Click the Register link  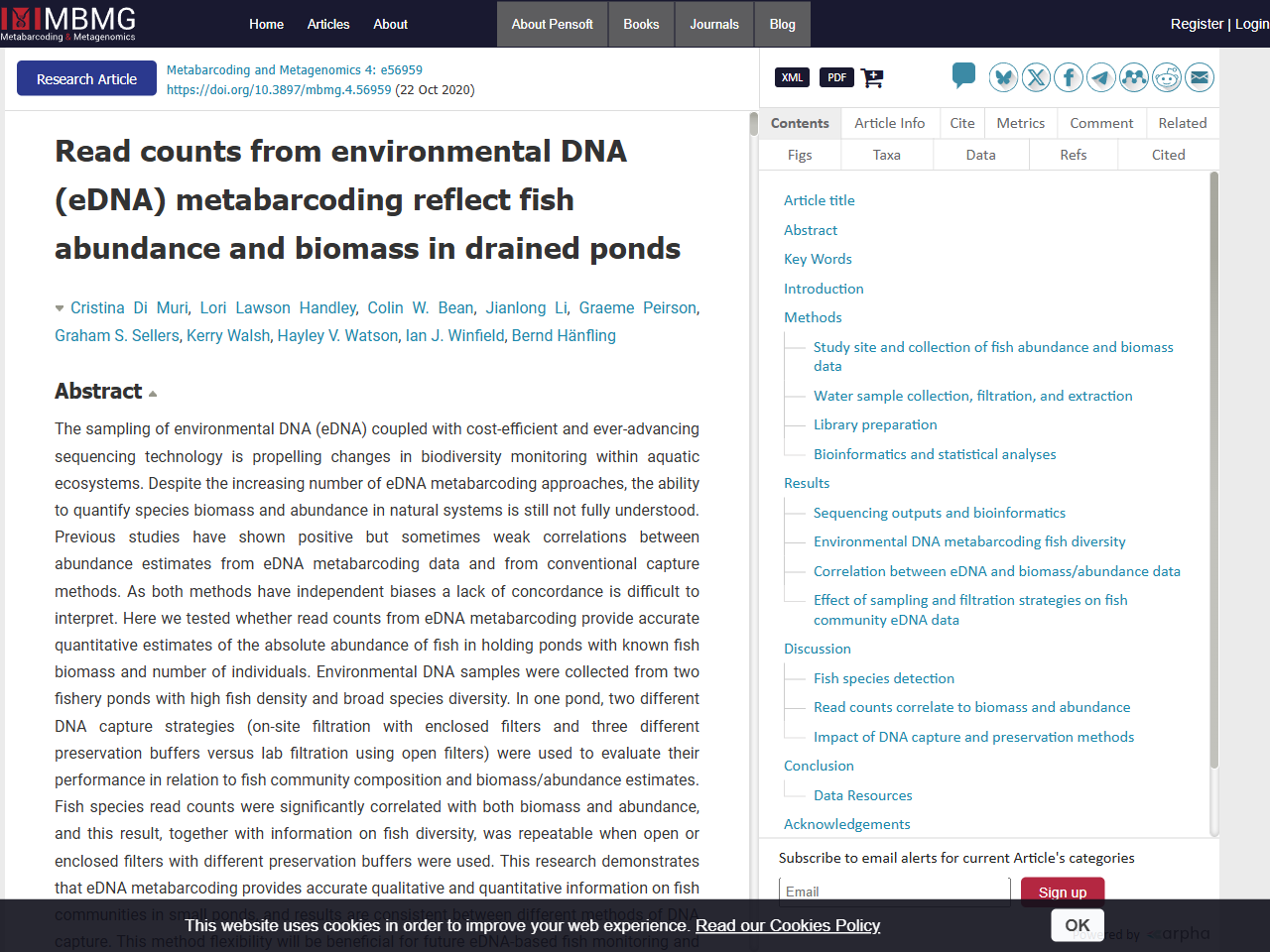point(1197,24)
